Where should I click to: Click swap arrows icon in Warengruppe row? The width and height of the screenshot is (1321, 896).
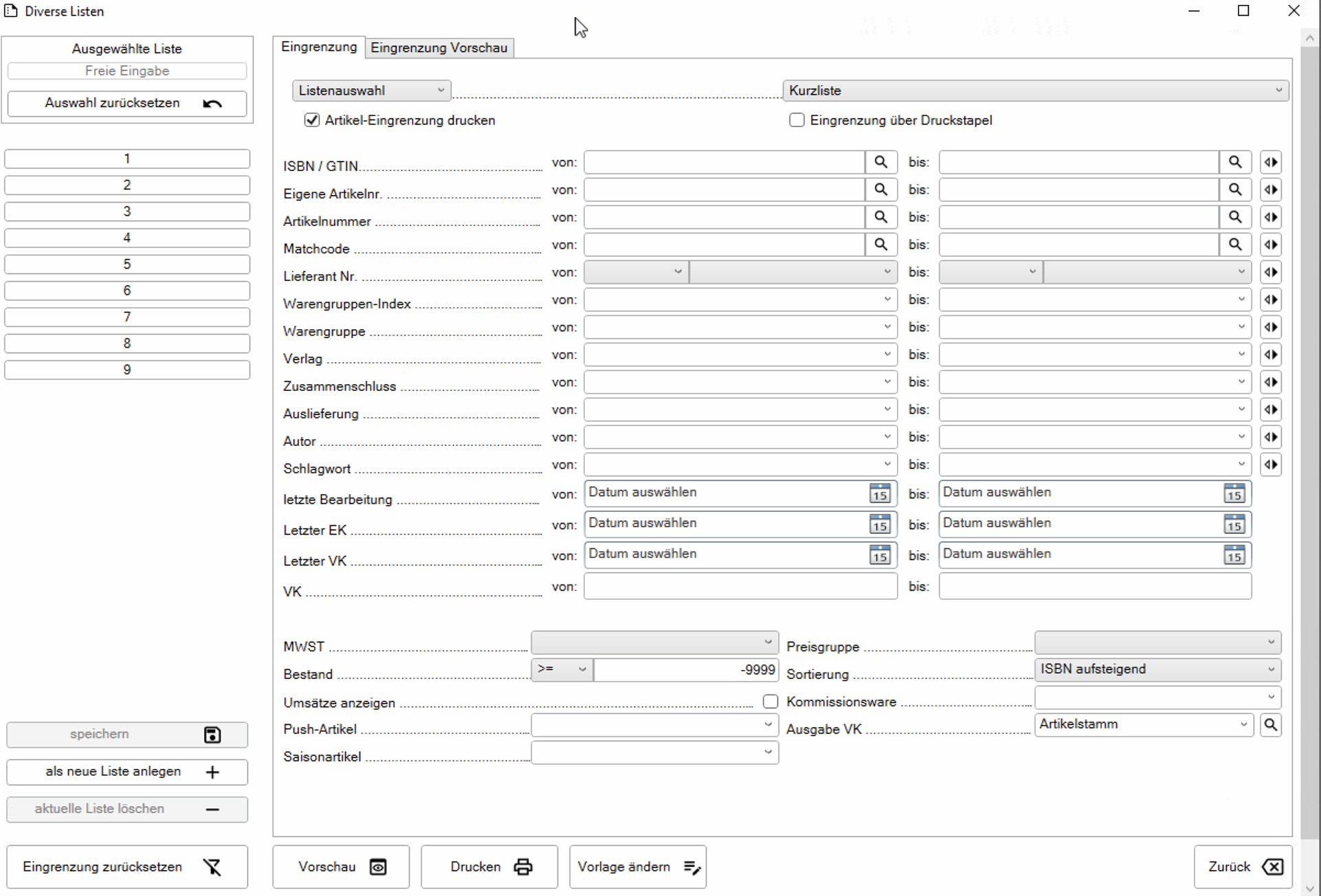pos(1271,327)
